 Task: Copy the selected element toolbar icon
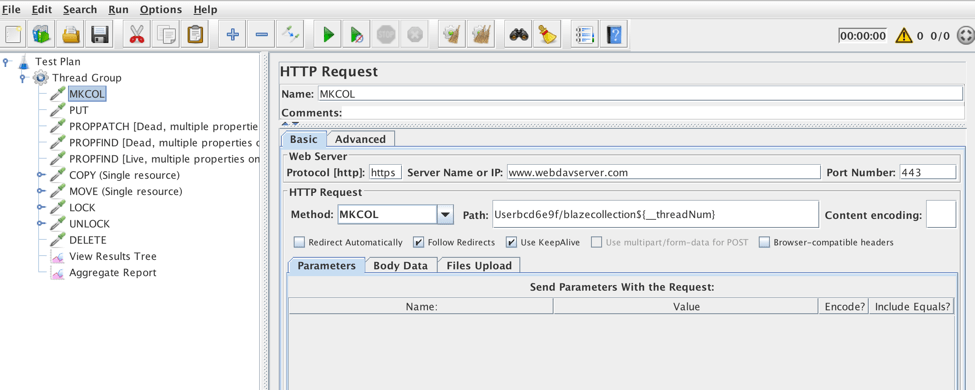166,34
